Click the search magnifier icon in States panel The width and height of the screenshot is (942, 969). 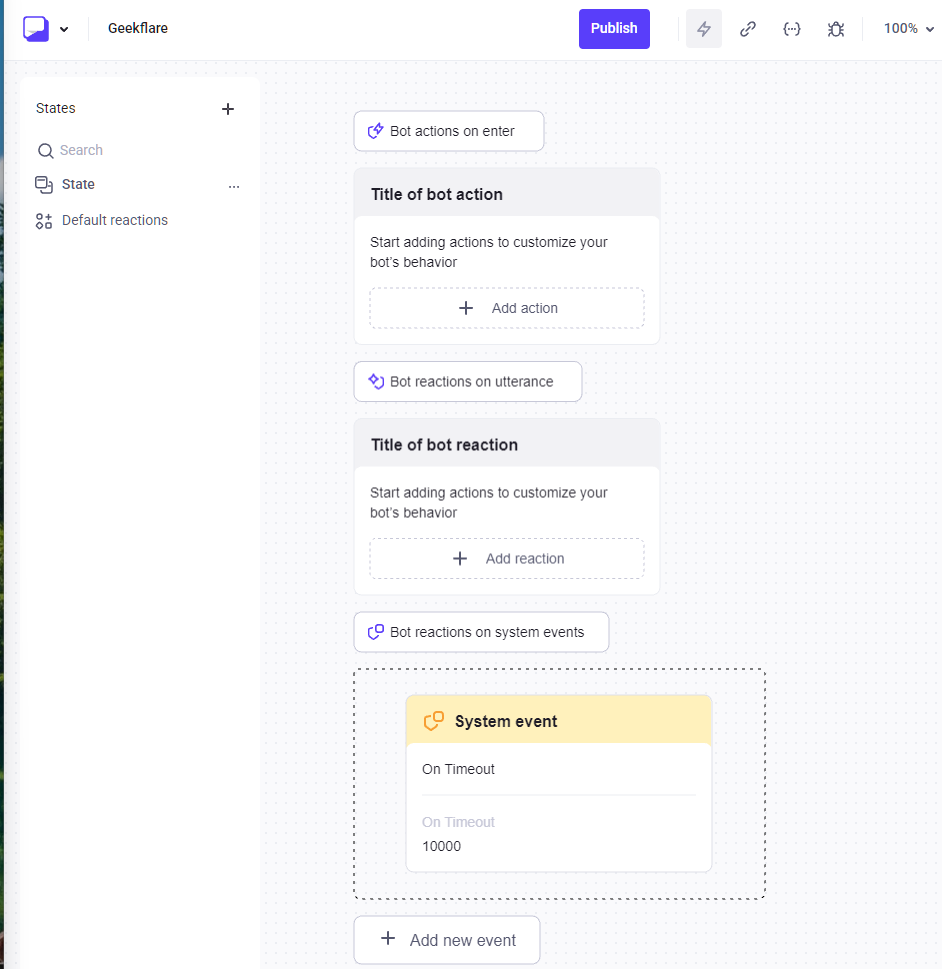click(45, 151)
